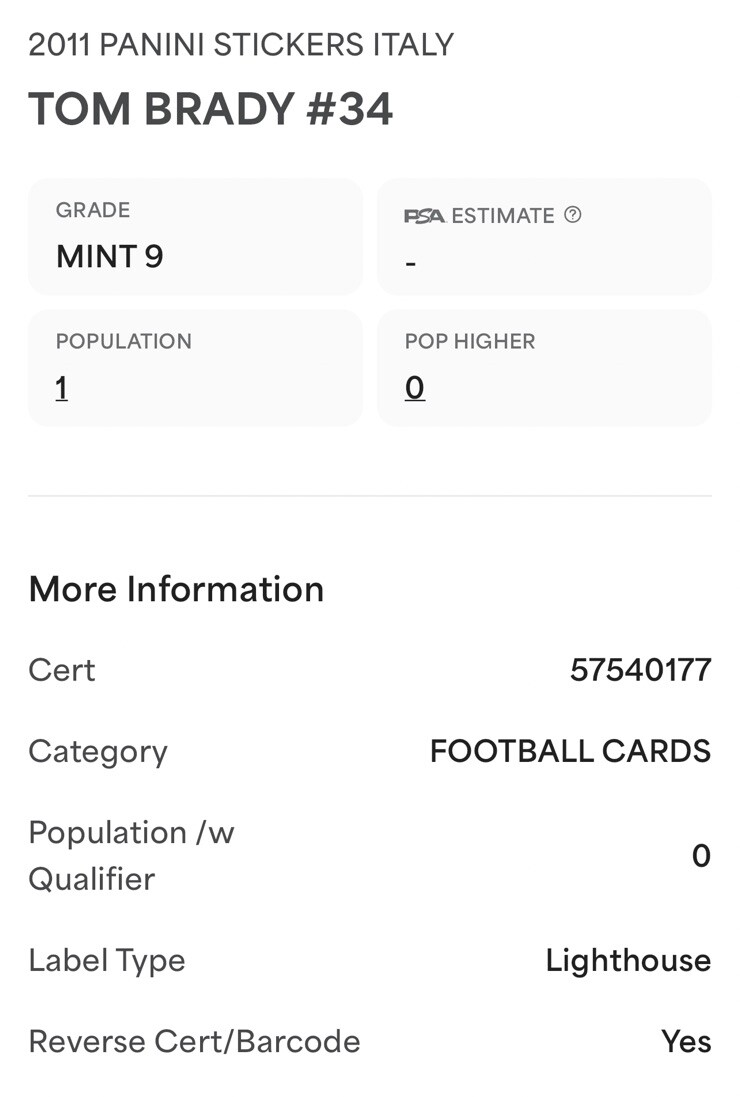The image size is (740, 1097).
Task: Tap the PSA ESTIMATE label text
Action: (502, 216)
